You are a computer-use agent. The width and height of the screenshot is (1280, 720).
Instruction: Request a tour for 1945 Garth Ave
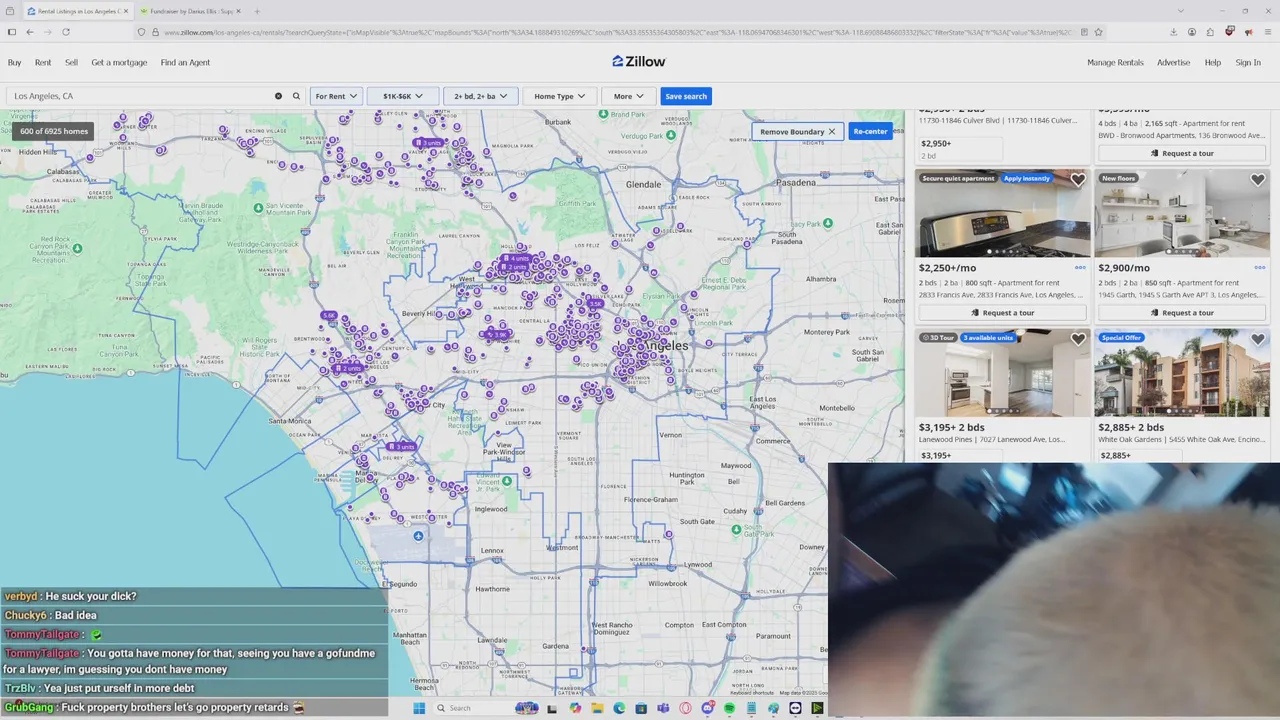(1182, 313)
